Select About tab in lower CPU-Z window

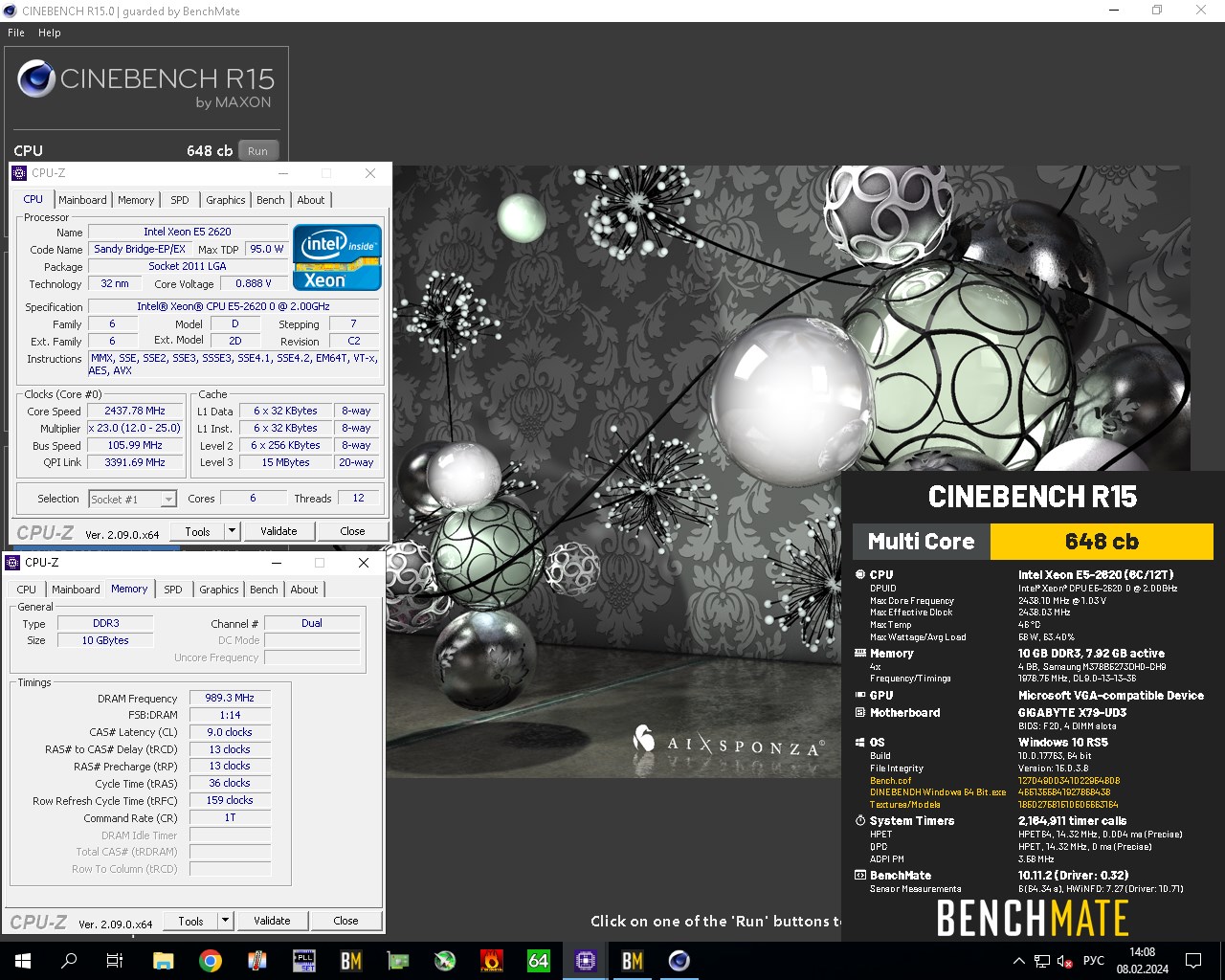(x=304, y=590)
